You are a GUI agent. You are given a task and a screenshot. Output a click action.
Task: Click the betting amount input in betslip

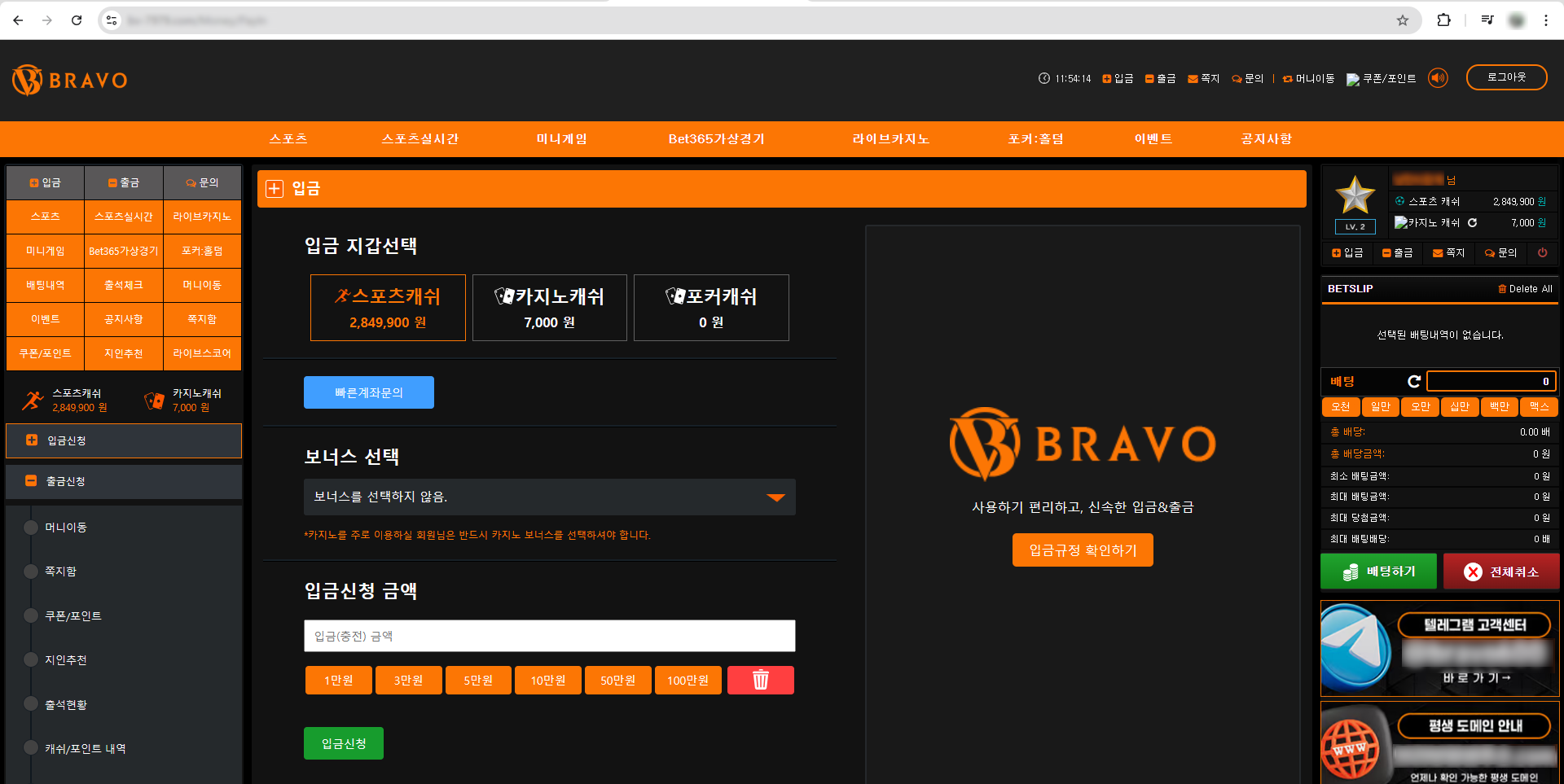pos(1492,381)
